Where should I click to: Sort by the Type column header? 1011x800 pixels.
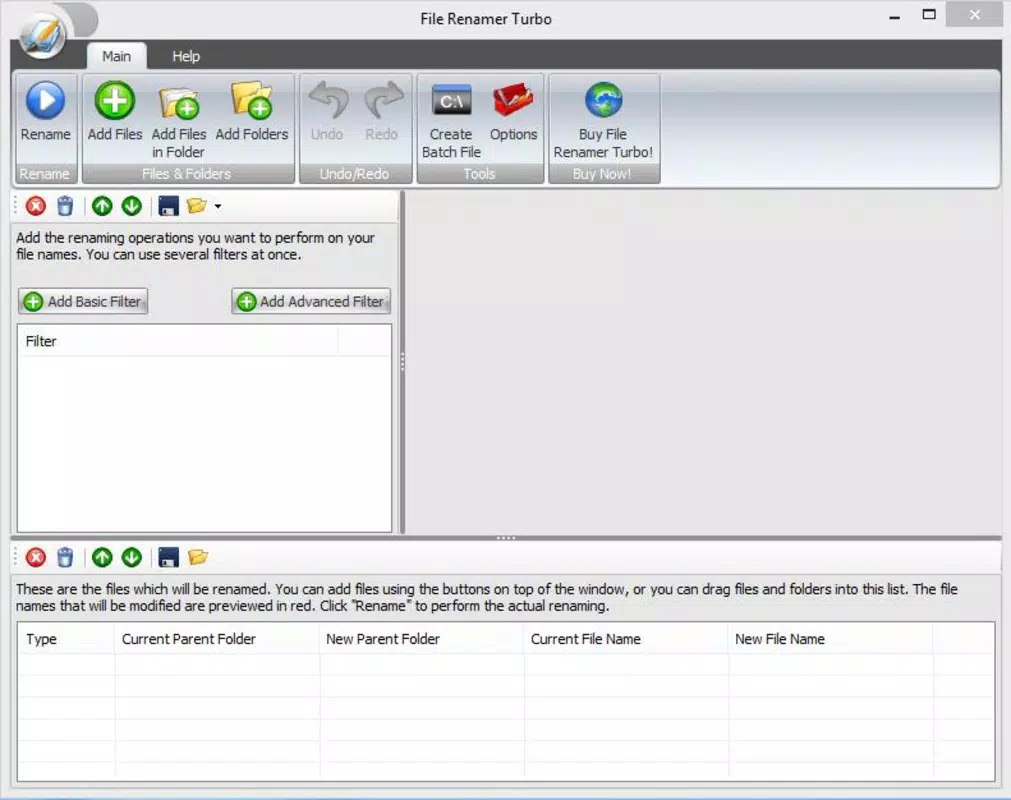(x=66, y=639)
